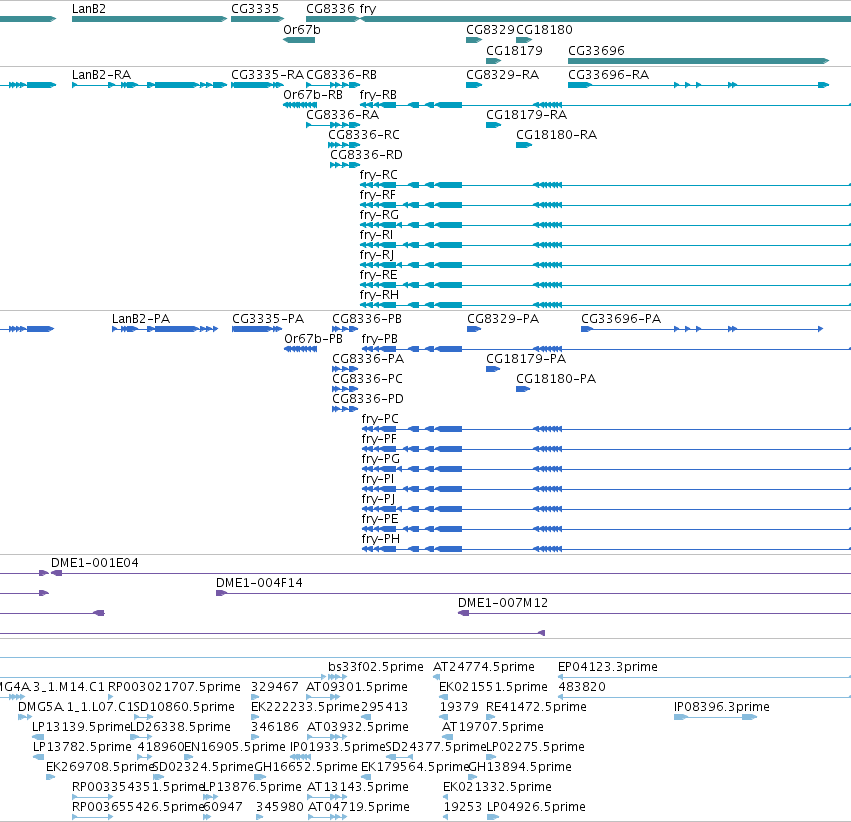Click the 483820 EST label
This screenshot has height=822, width=851.
point(582,687)
